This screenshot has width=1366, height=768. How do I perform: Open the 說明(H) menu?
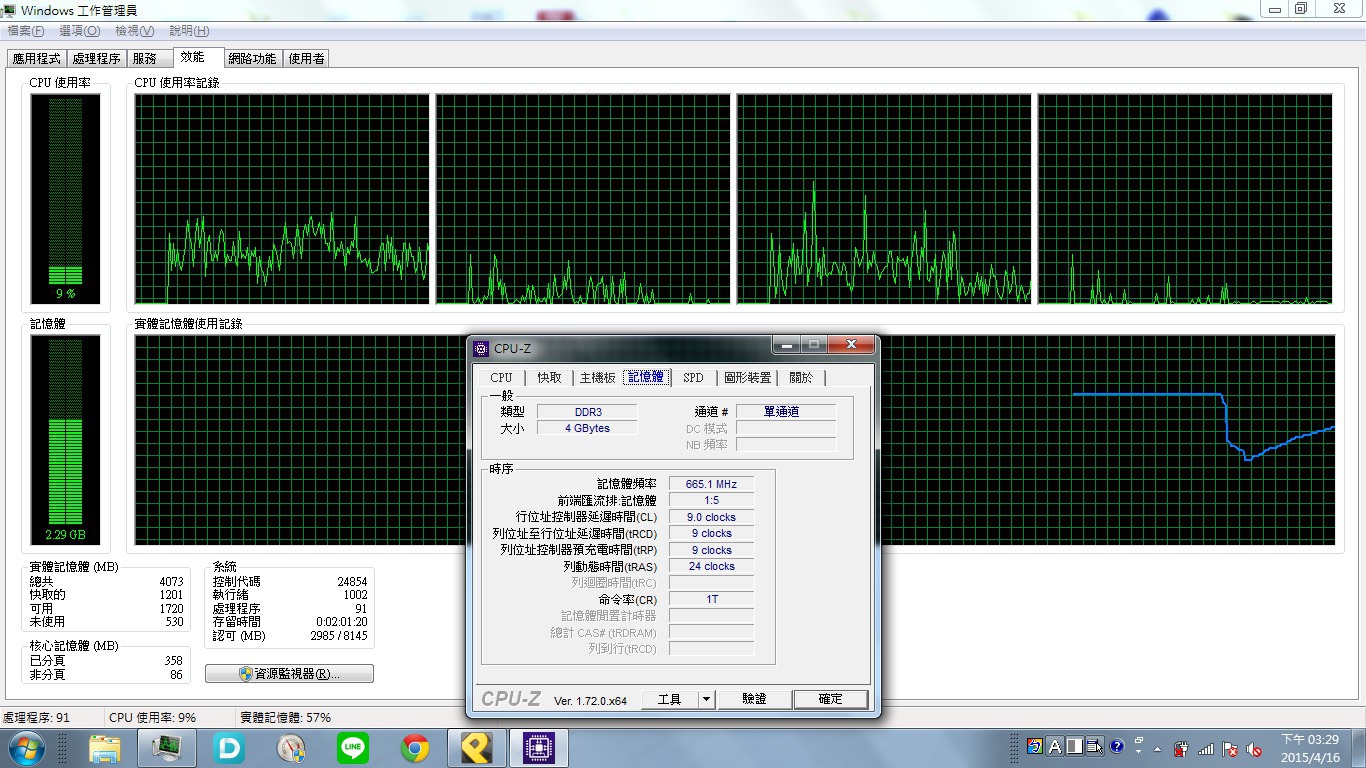point(189,31)
